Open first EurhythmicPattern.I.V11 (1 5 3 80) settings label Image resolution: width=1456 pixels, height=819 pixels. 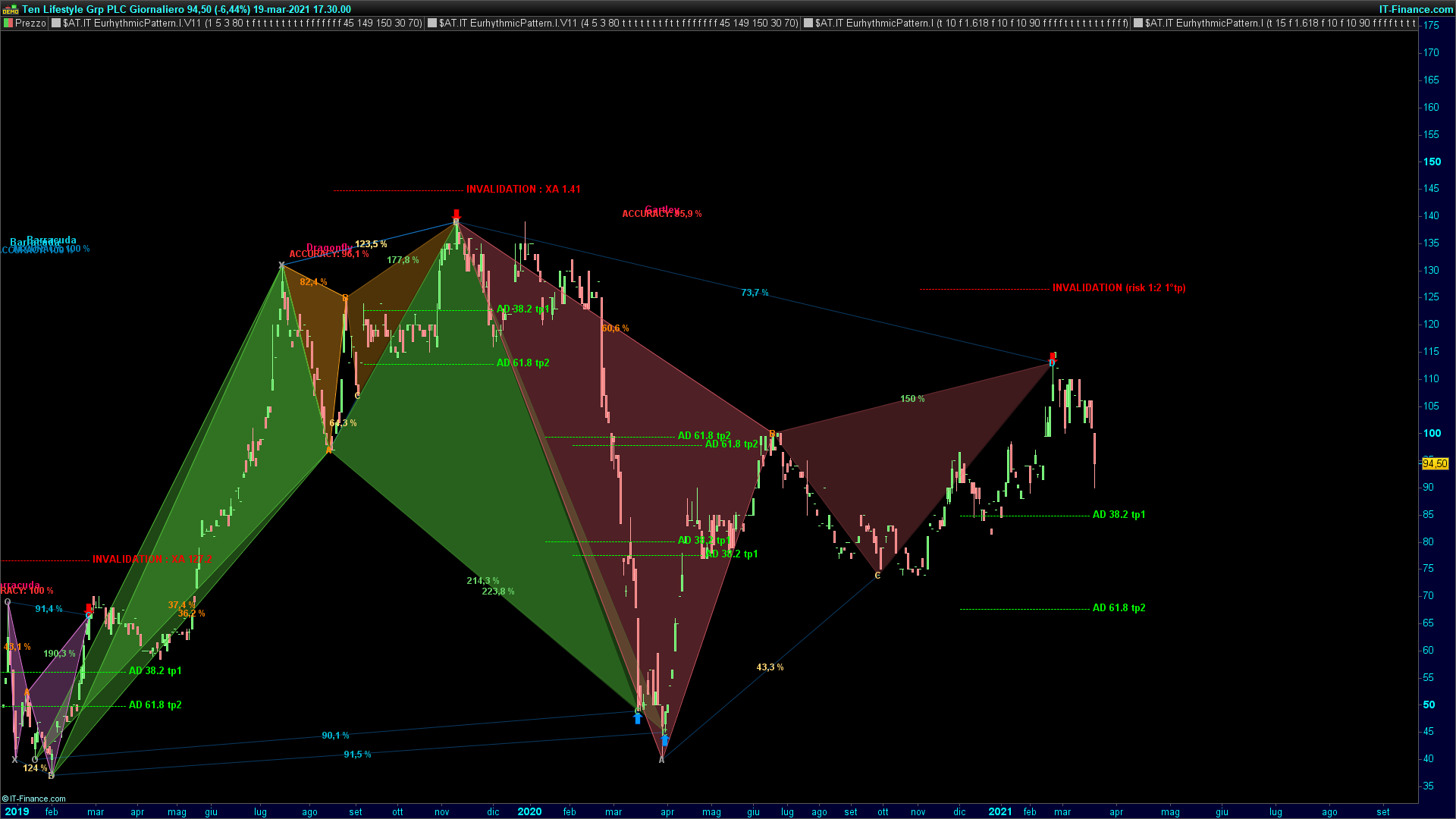pos(242,24)
